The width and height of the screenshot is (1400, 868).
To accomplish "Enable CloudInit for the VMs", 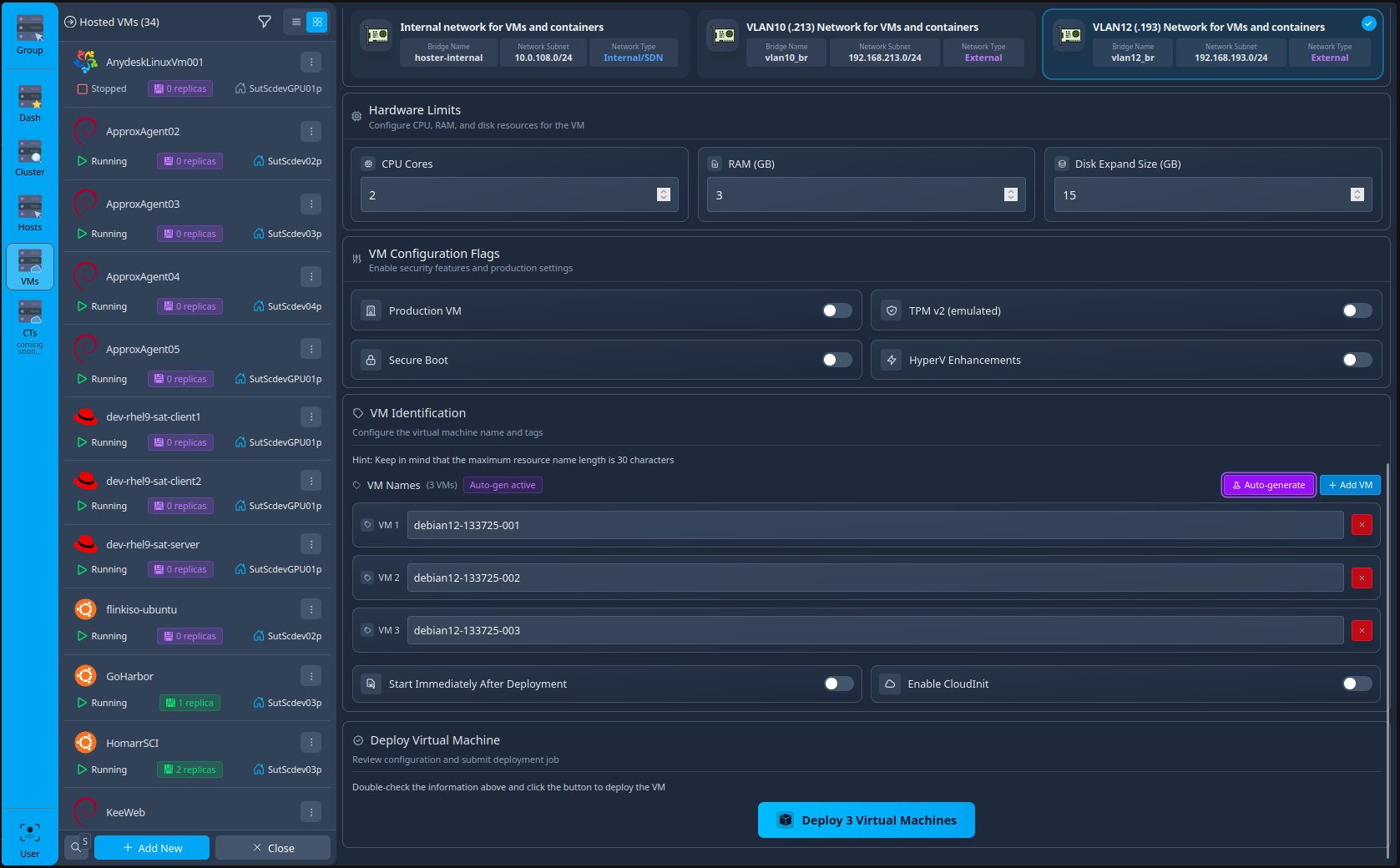I will click(x=1357, y=683).
